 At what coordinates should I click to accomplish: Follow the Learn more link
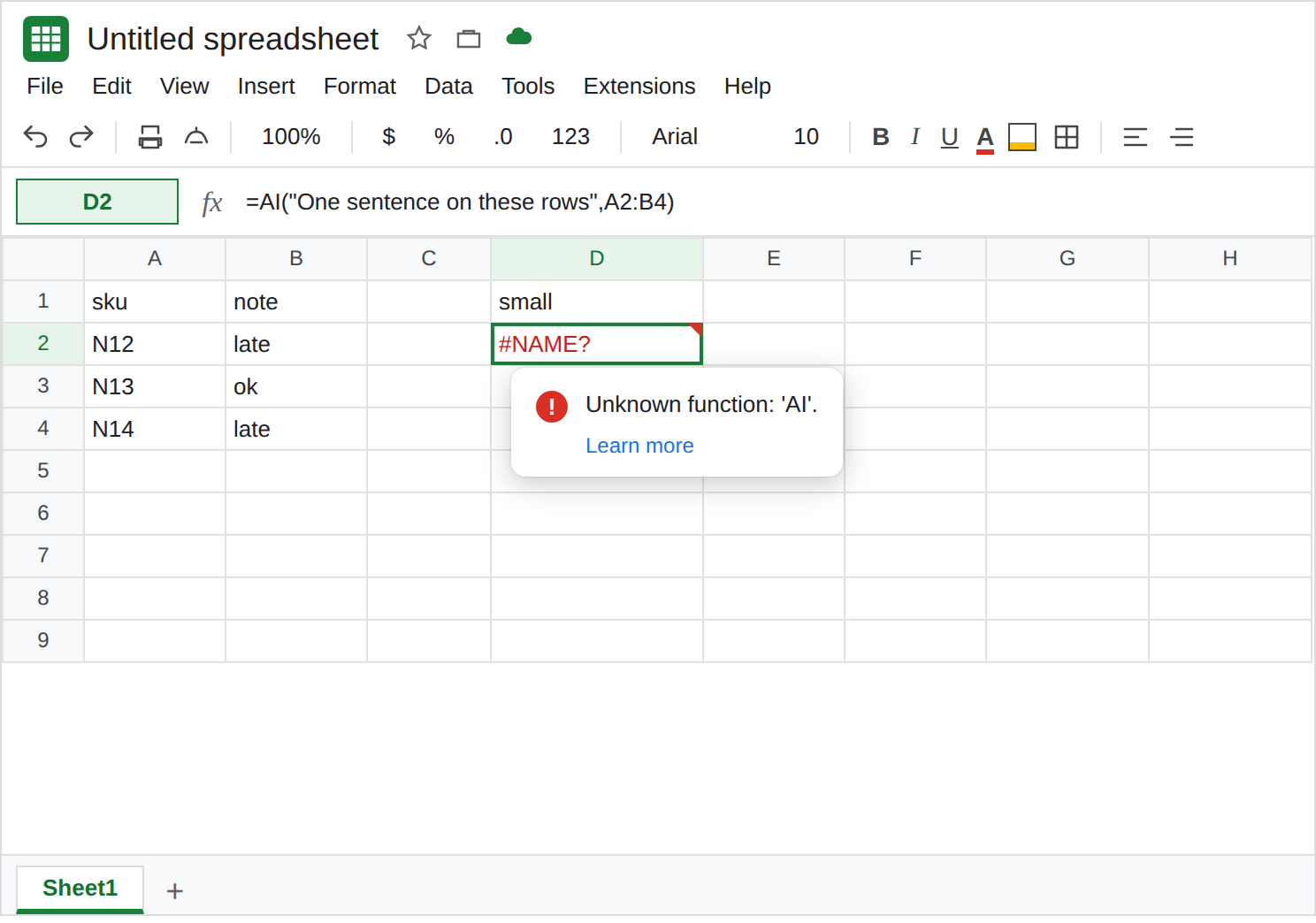pos(639,446)
